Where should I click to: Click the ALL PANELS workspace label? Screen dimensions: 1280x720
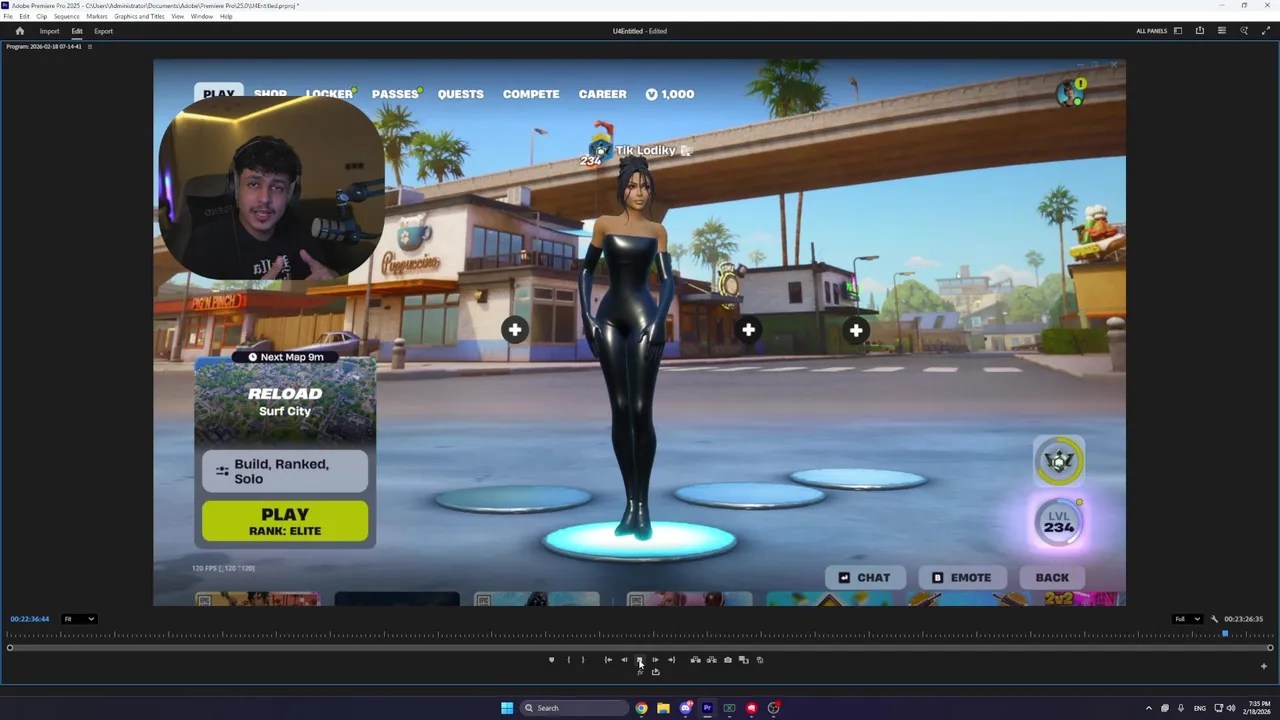[1151, 31]
